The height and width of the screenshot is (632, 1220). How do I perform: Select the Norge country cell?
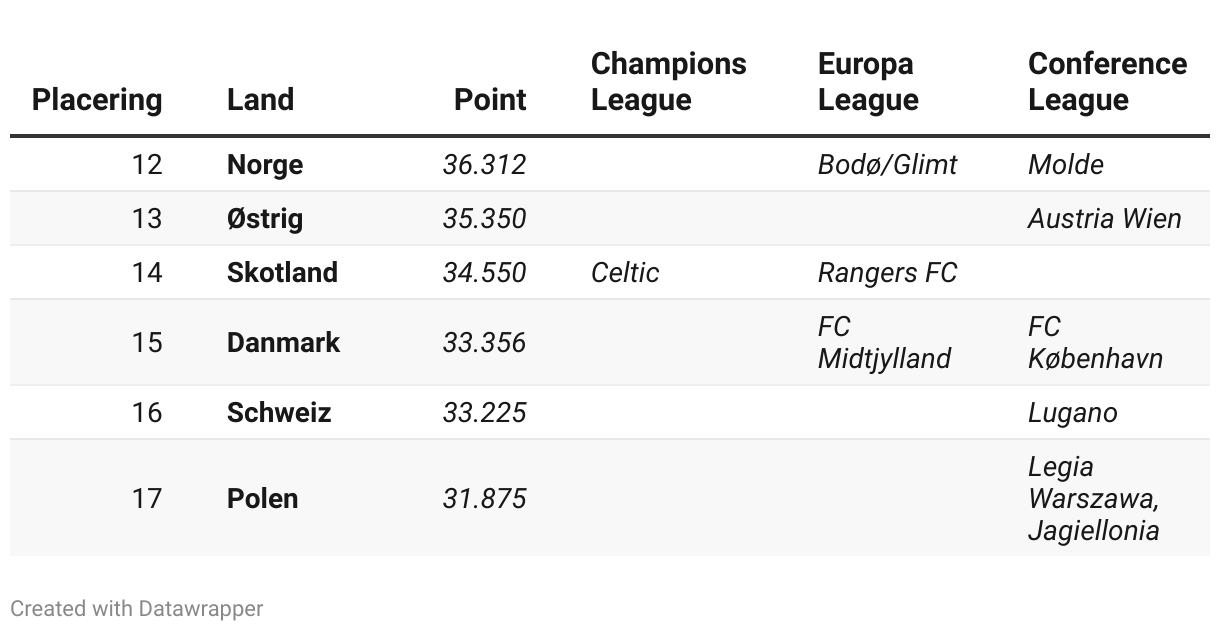pos(265,164)
